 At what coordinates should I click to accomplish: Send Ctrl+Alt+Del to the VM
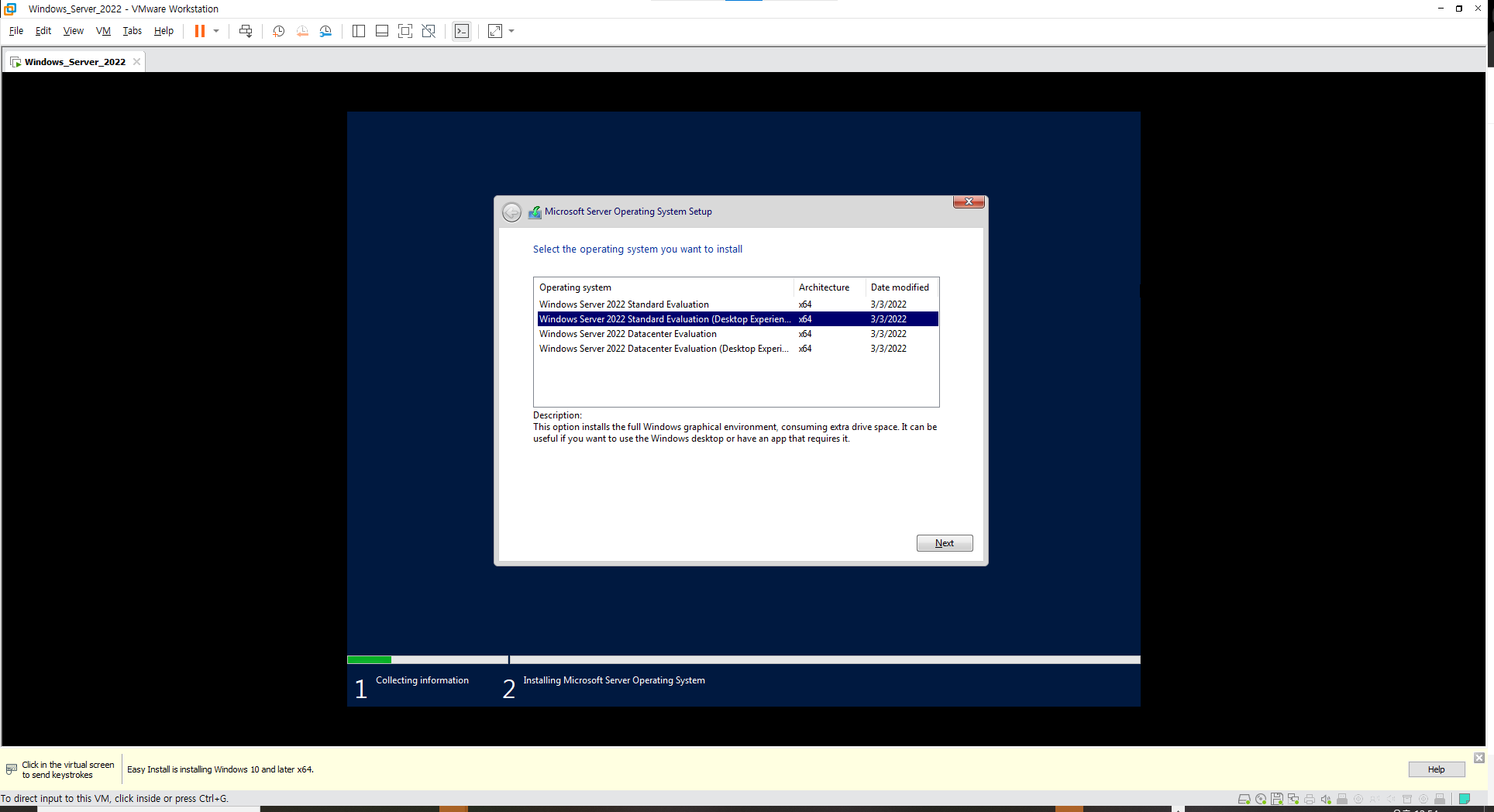click(246, 31)
